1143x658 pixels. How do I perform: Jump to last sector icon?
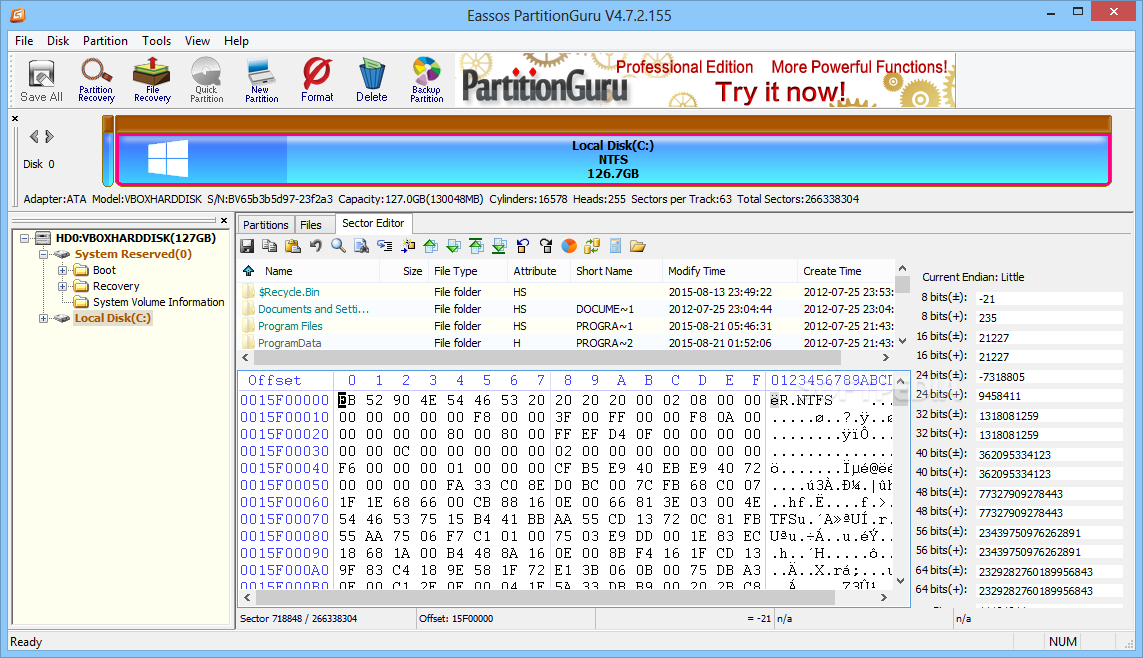tap(499, 246)
